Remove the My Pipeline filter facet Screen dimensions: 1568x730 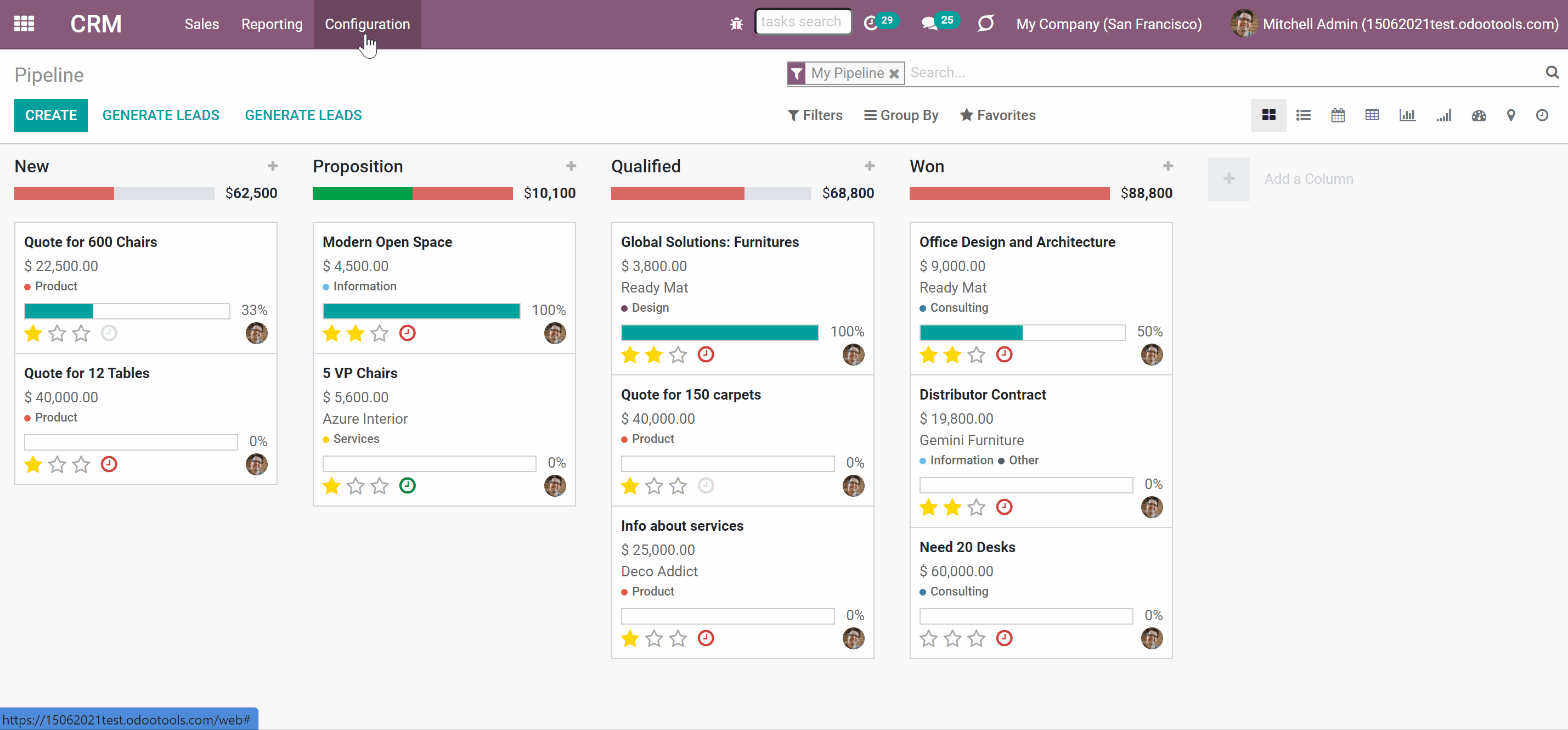click(894, 74)
